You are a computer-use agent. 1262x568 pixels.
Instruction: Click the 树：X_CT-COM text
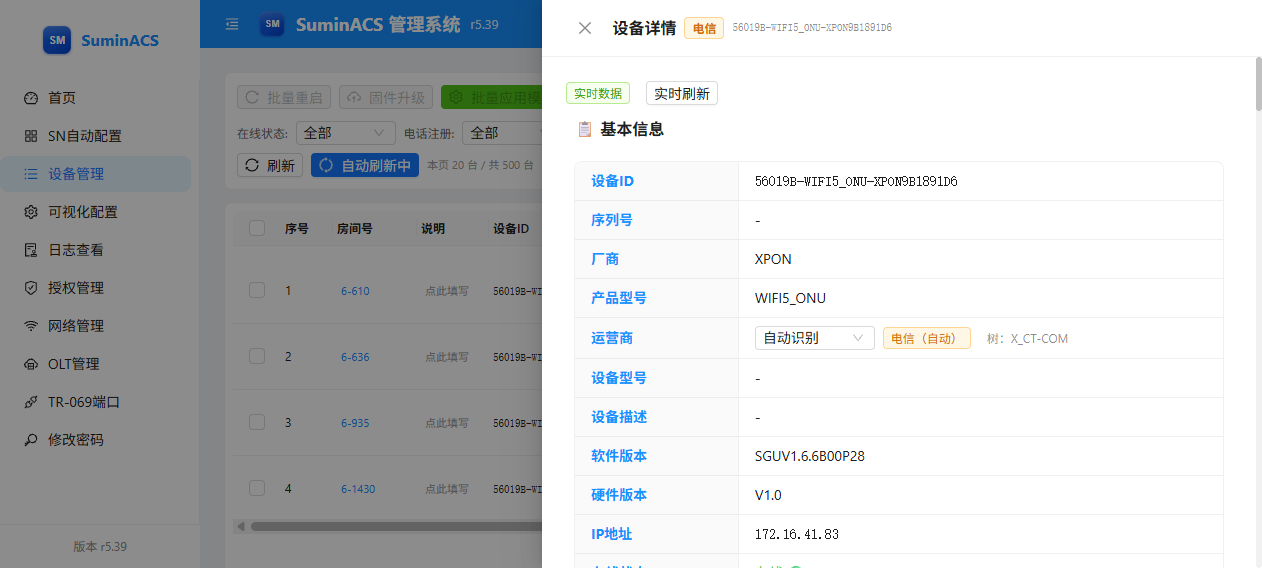pyautogui.click(x=1027, y=338)
